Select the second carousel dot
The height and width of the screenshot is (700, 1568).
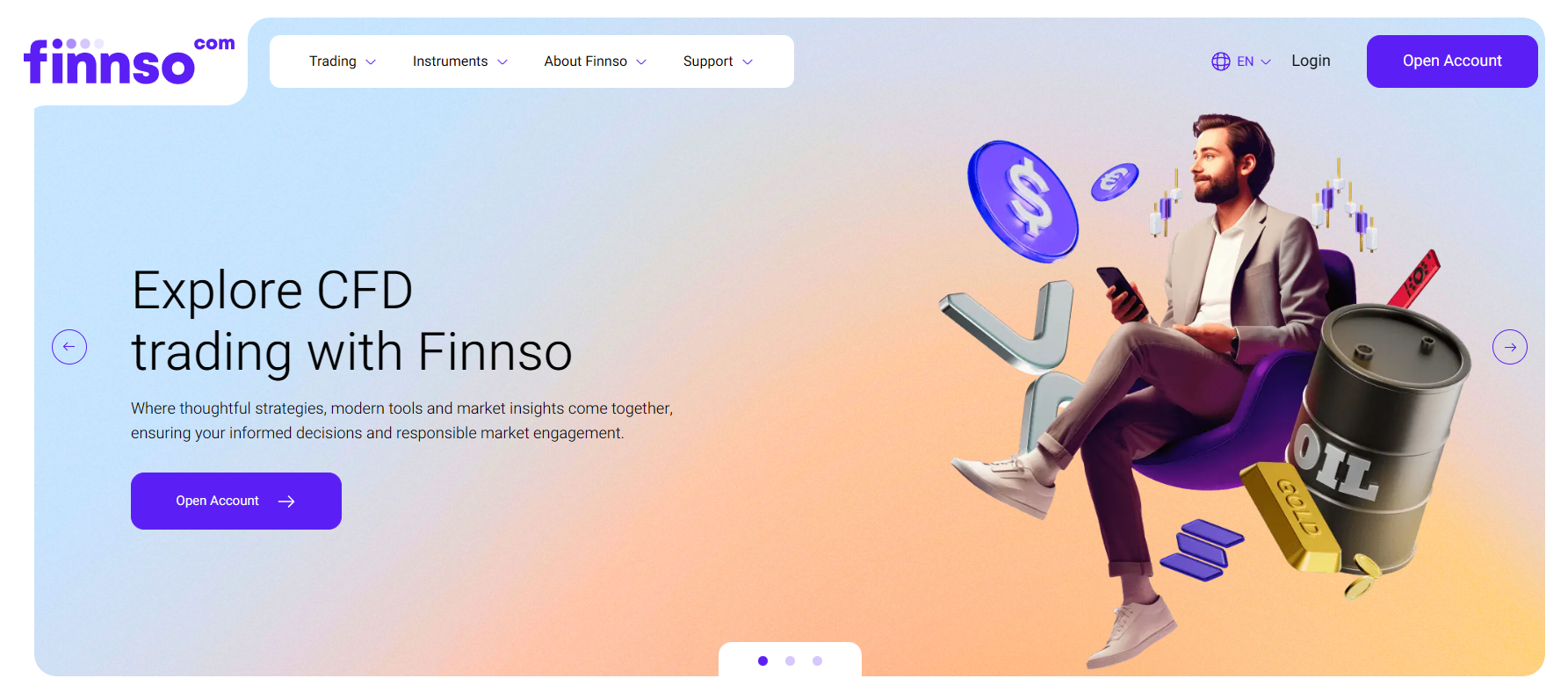[790, 660]
